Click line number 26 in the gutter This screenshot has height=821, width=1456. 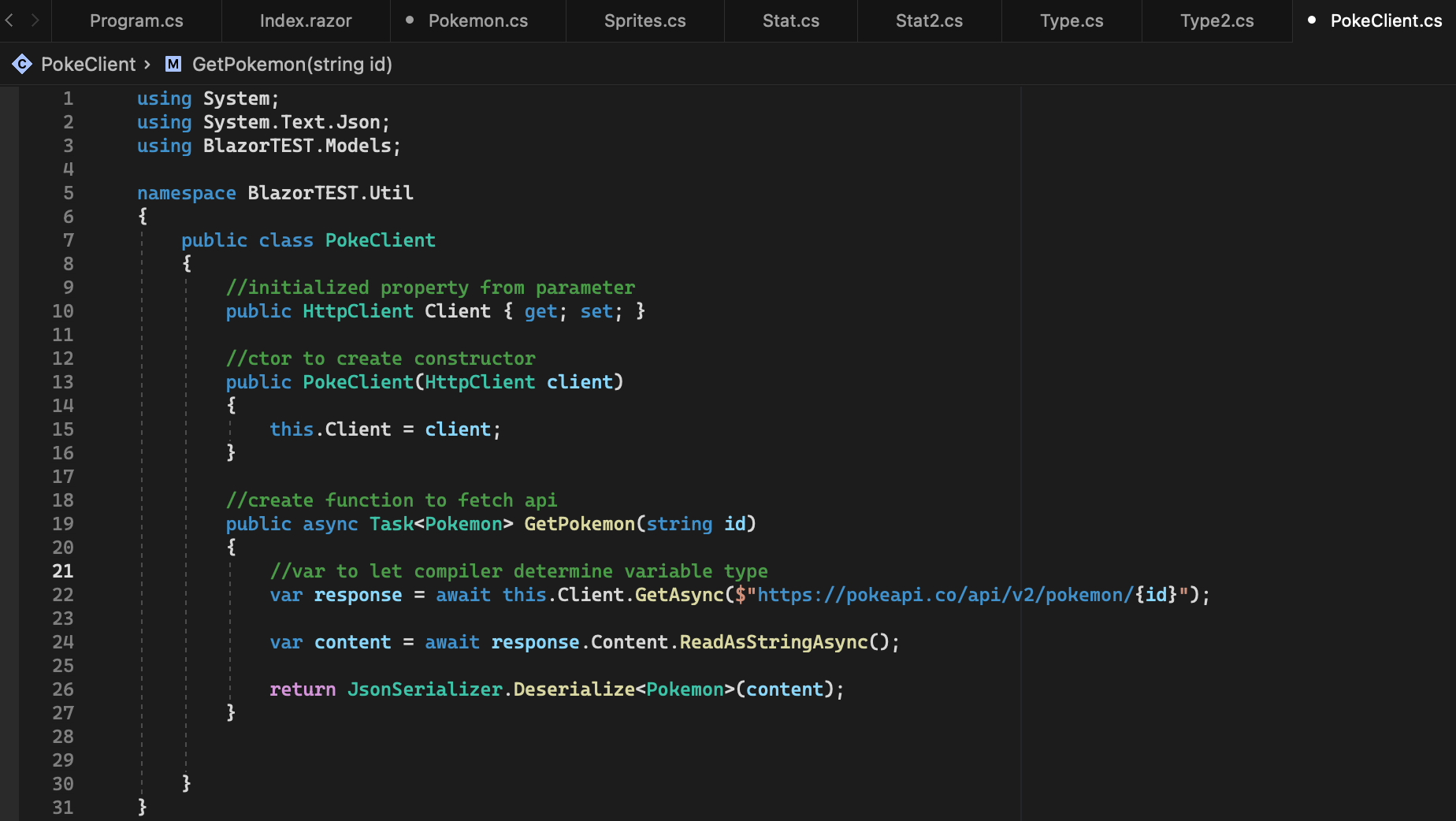[x=63, y=689]
